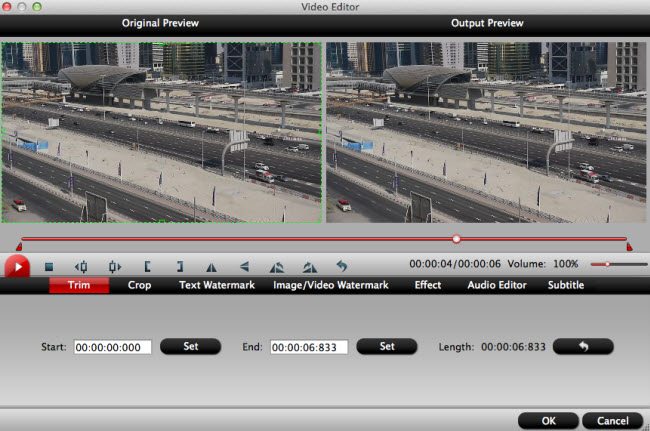The width and height of the screenshot is (650, 431).
Task: Step to next frame icon
Action: (x=114, y=266)
